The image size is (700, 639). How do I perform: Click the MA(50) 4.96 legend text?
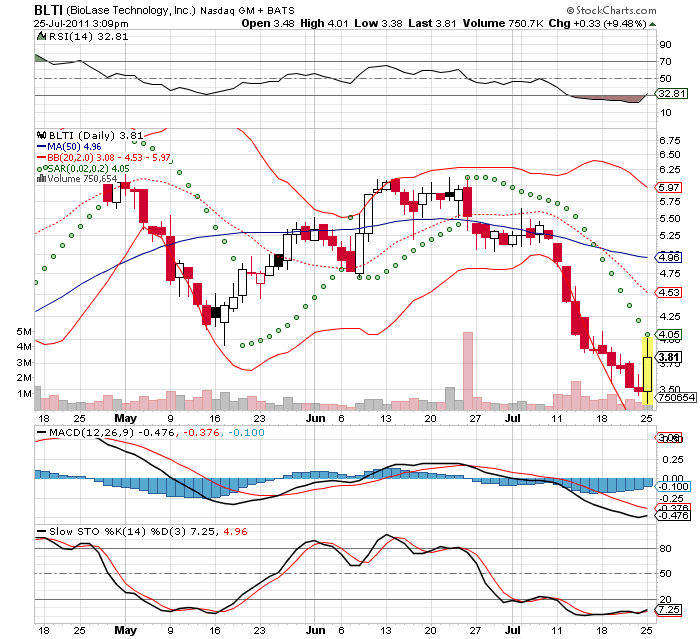74,146
